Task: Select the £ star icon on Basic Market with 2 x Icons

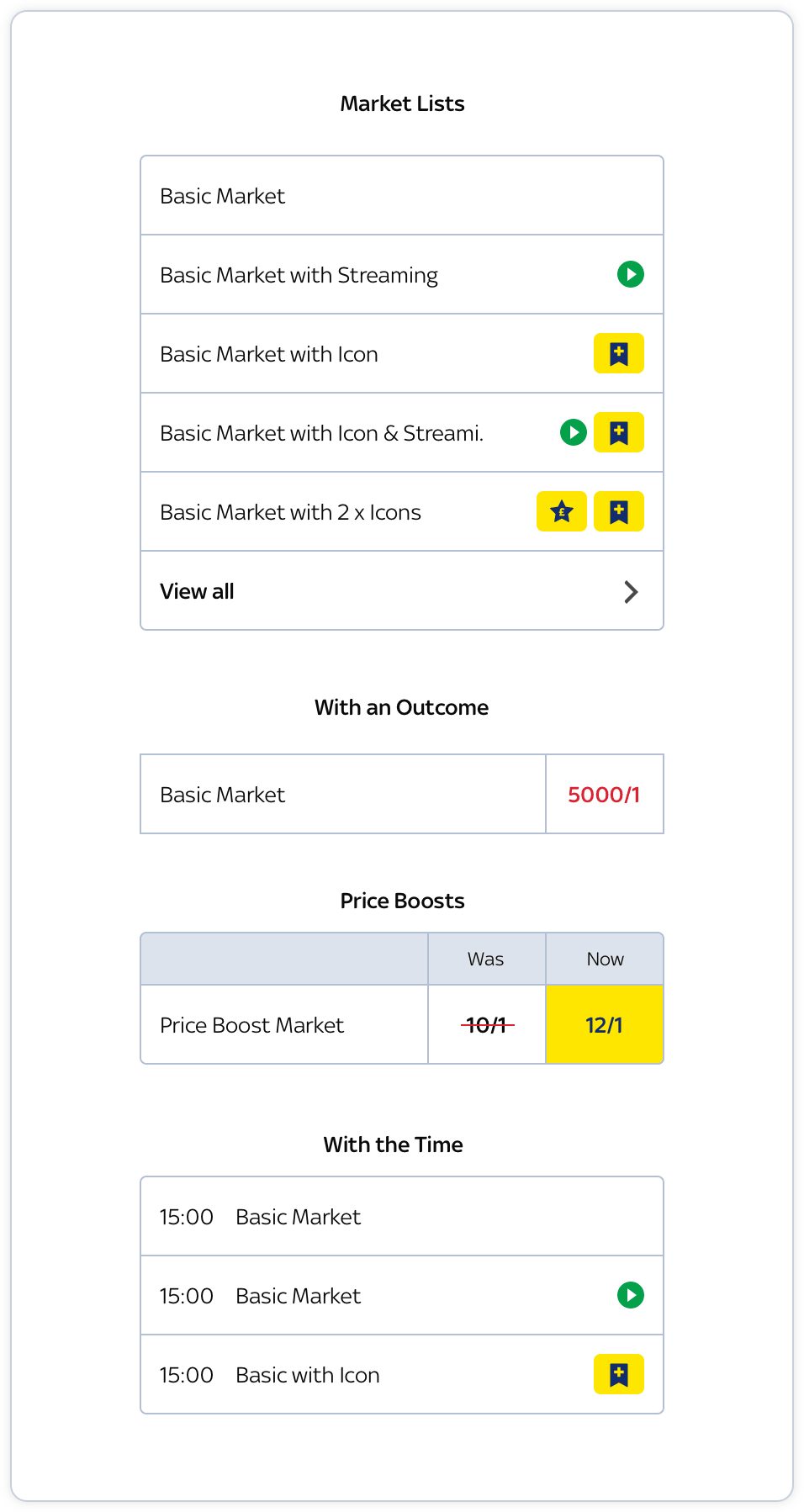Action: coord(561,511)
